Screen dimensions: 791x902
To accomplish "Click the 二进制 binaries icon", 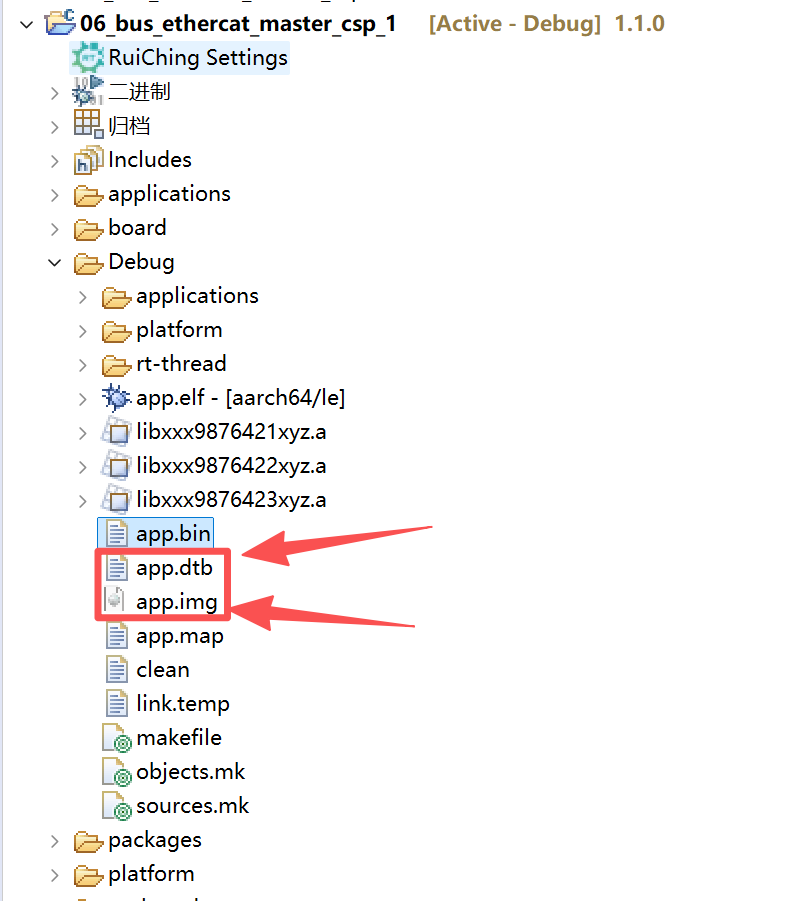I will [88, 91].
